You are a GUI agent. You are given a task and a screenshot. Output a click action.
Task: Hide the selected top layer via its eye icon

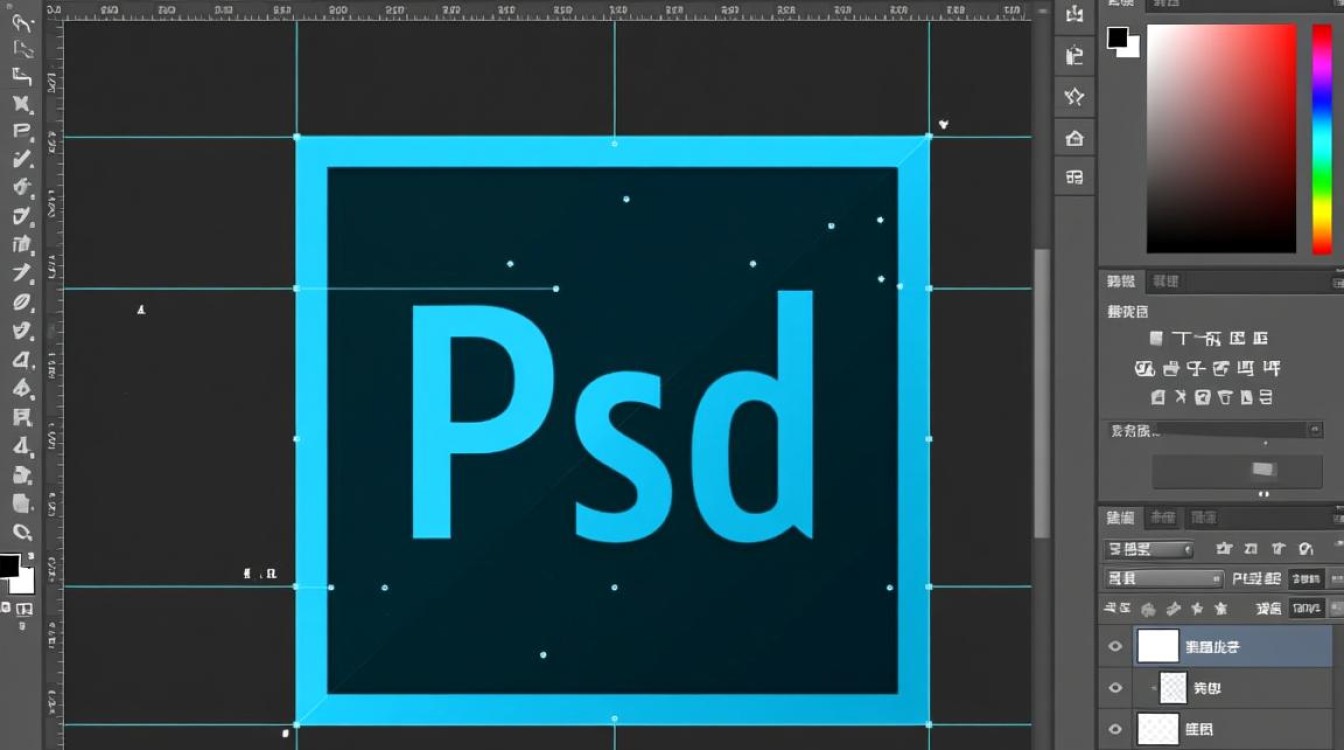[1115, 647]
